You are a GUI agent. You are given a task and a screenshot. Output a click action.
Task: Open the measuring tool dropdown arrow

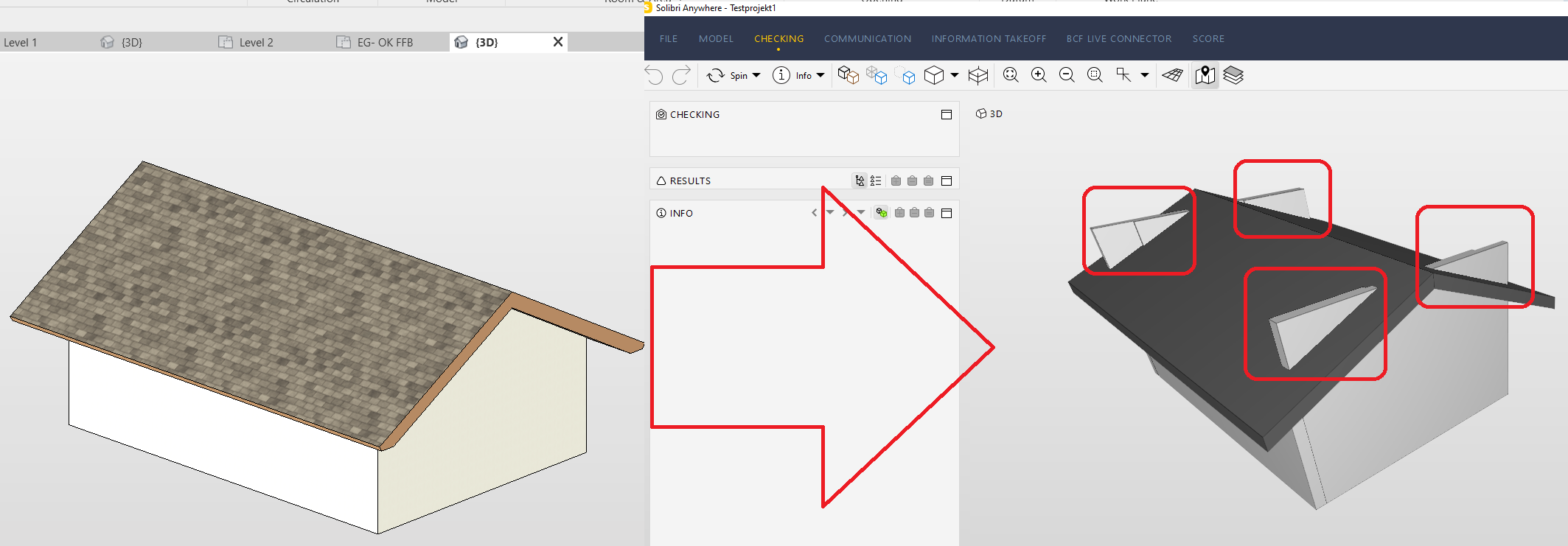[1145, 75]
